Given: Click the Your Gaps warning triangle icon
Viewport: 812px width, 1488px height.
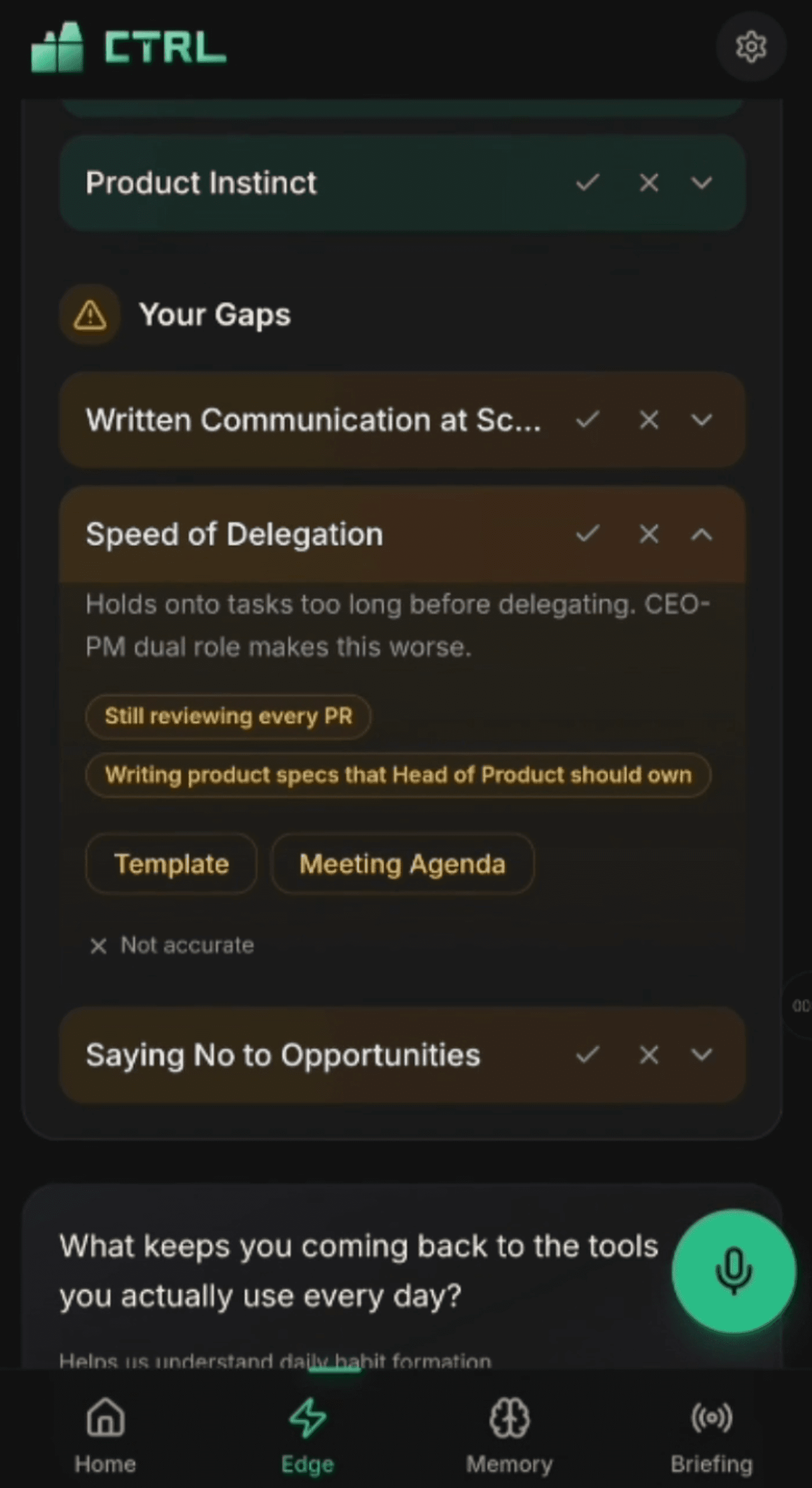Looking at the screenshot, I should 90,315.
